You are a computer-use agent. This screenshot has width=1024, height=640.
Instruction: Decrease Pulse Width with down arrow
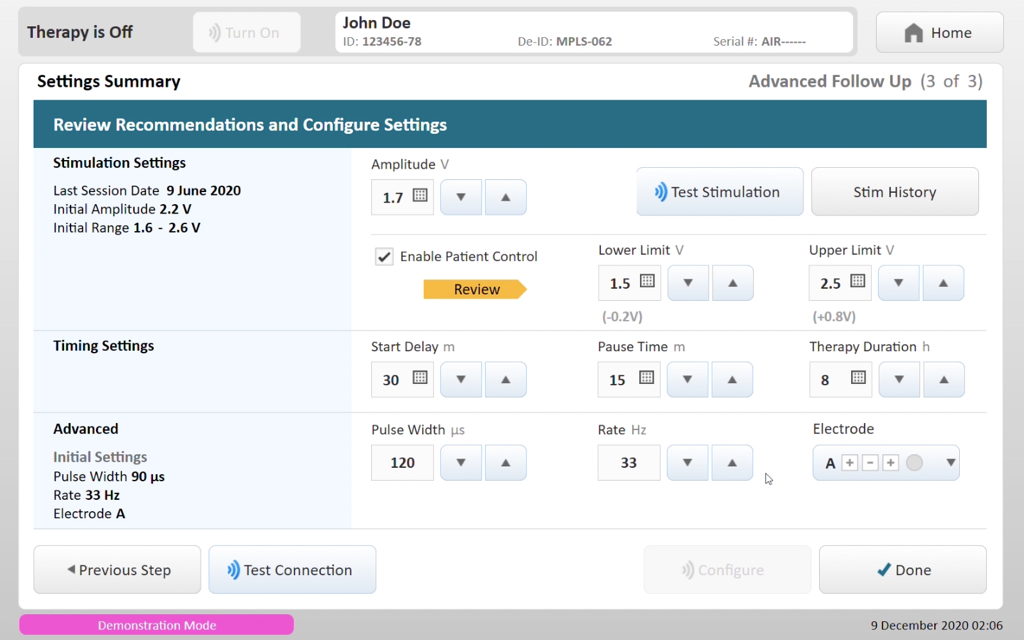pyautogui.click(x=461, y=462)
